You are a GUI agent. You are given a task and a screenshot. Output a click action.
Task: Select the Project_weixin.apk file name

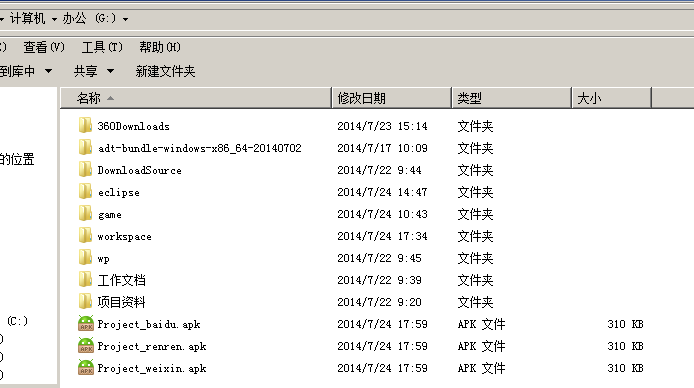pos(152,369)
